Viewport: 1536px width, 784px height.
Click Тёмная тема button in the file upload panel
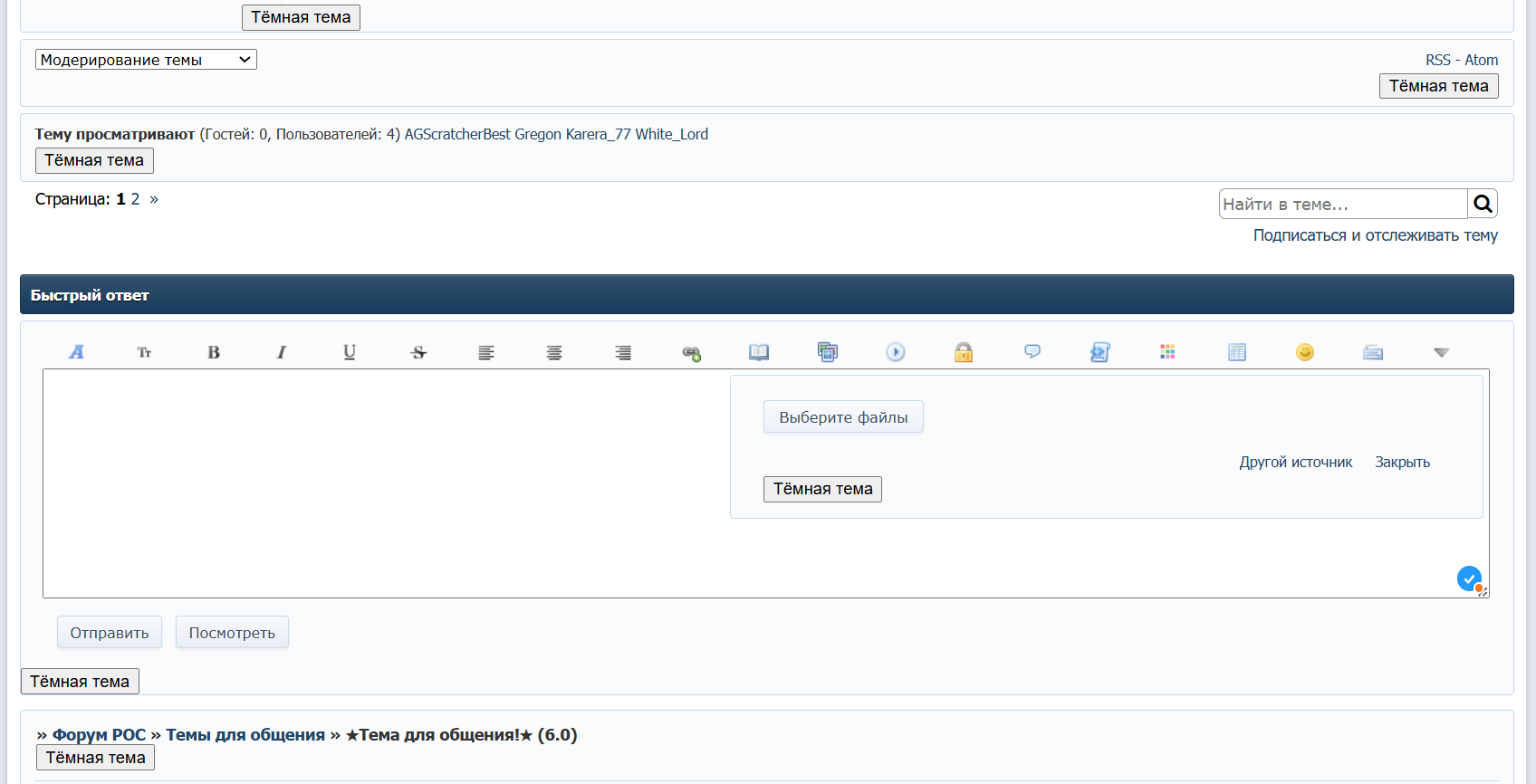(x=822, y=489)
